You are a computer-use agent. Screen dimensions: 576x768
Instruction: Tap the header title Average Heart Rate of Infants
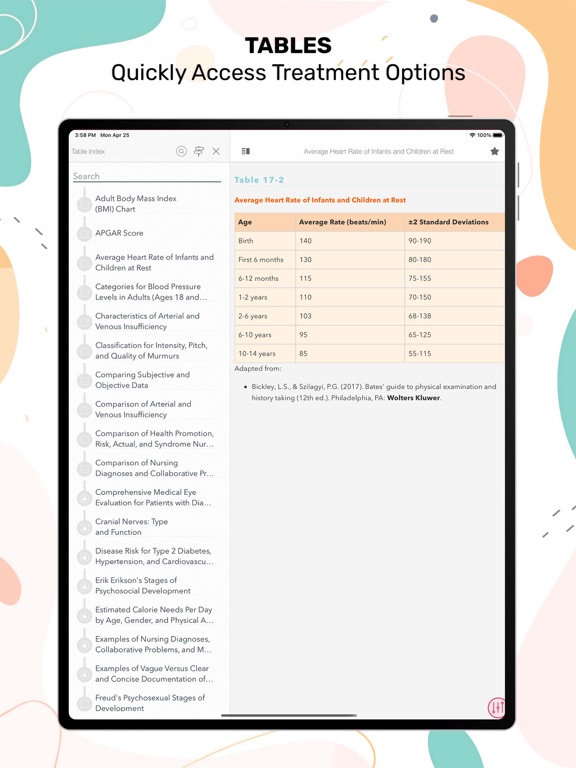coord(379,151)
